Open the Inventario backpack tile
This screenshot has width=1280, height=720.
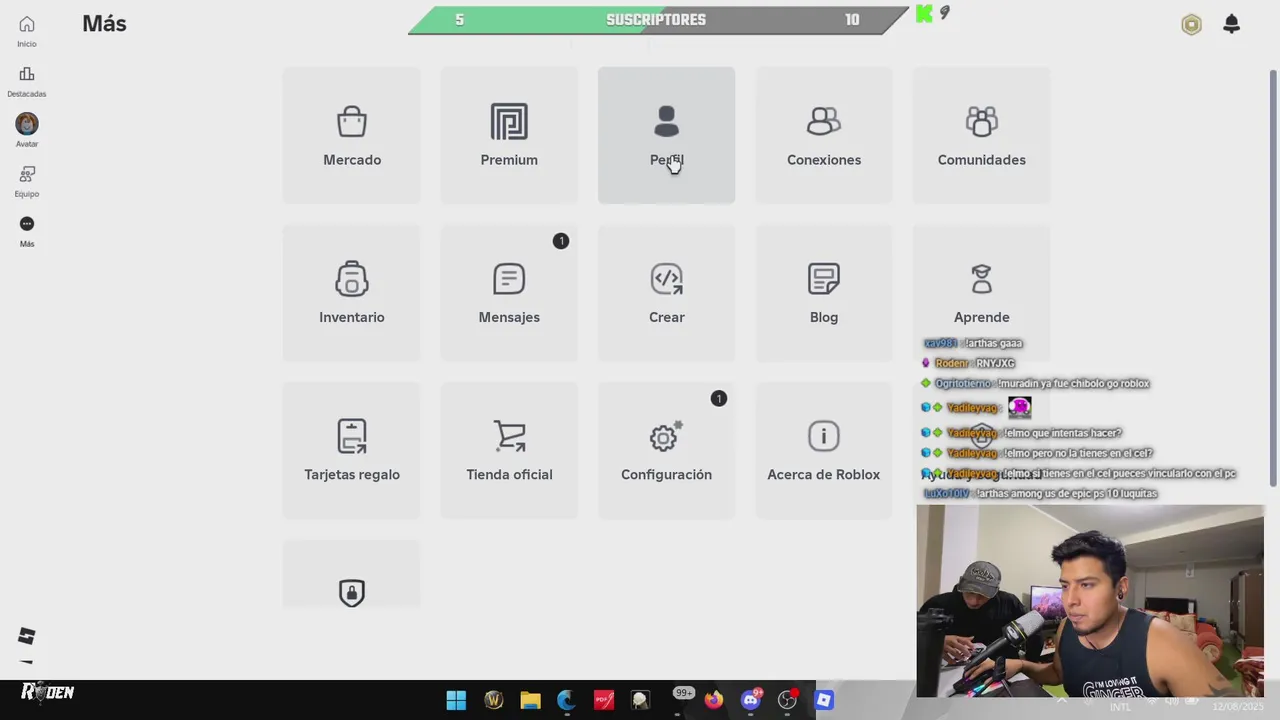[x=352, y=293]
